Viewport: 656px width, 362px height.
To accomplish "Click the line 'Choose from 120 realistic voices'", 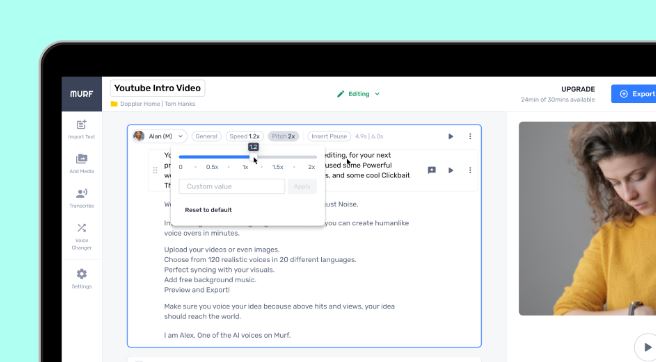I will pos(260,259).
